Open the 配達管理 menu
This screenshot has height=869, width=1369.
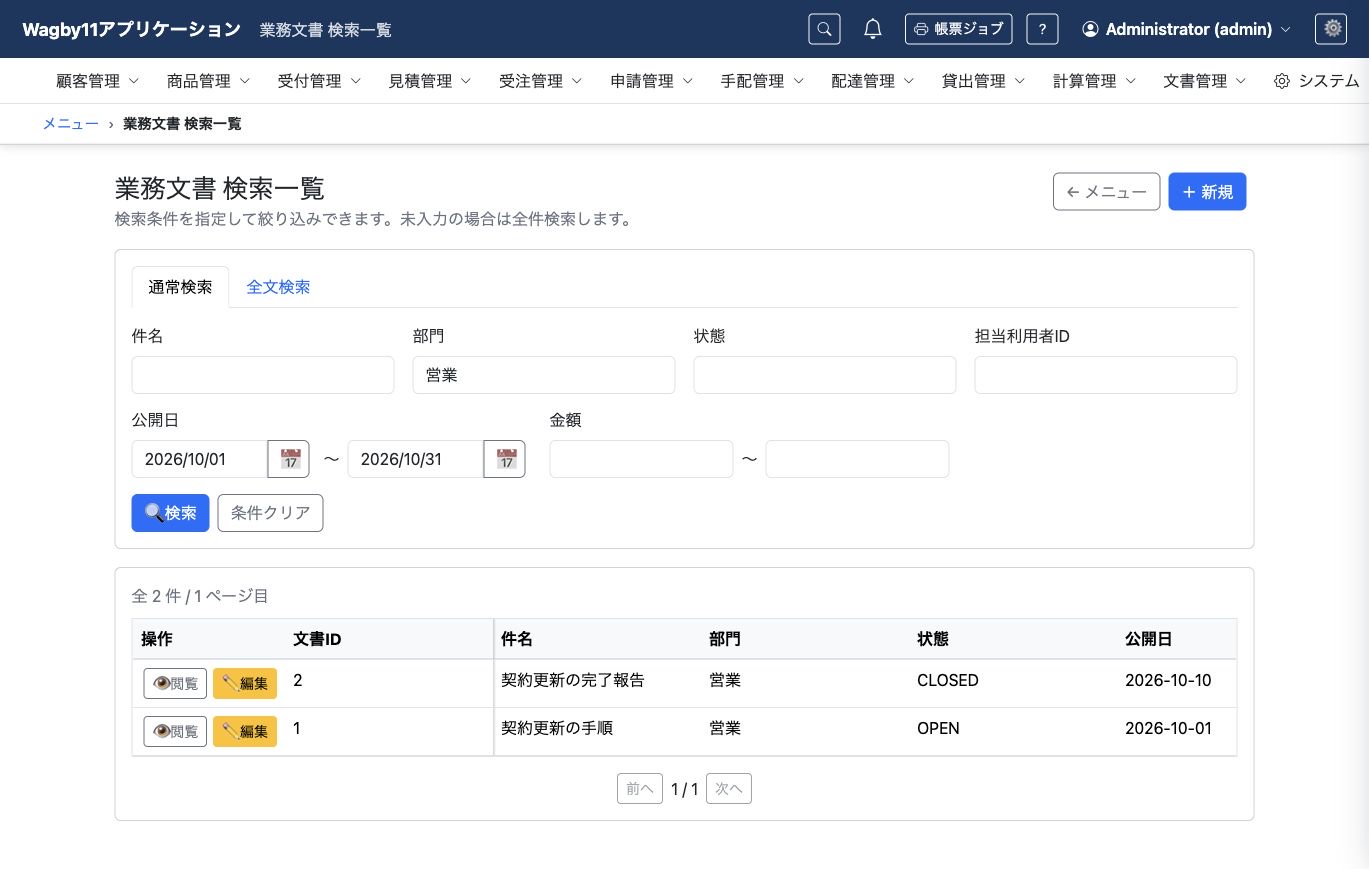[874, 81]
